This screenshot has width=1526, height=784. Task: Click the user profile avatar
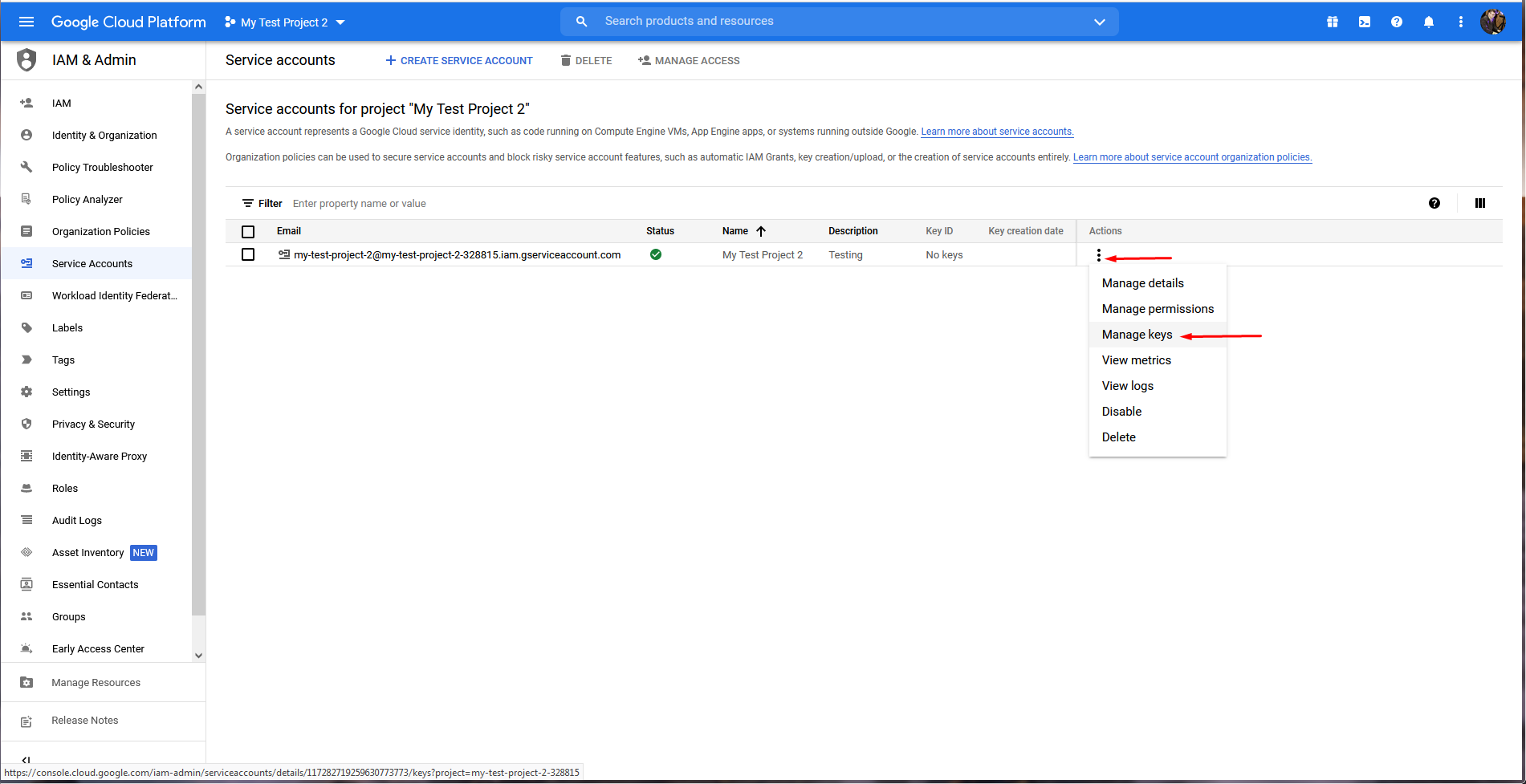click(x=1493, y=22)
